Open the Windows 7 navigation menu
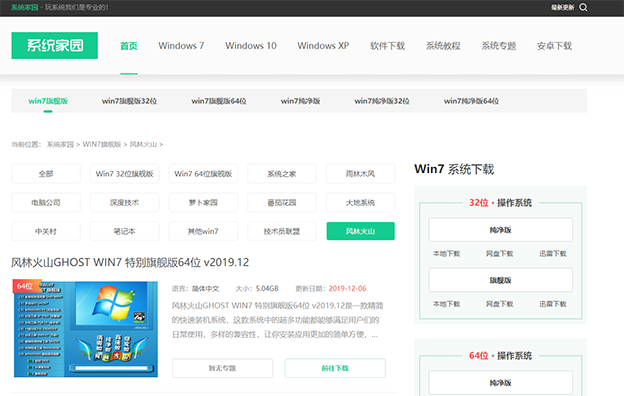The image size is (624, 396). [181, 46]
